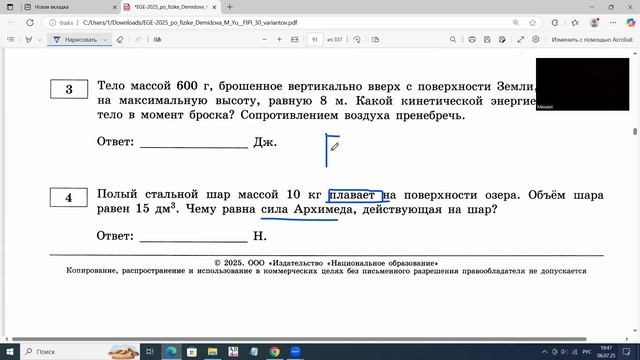Reload the current page
Screen dimensions: 640x360
click(x=30, y=22)
